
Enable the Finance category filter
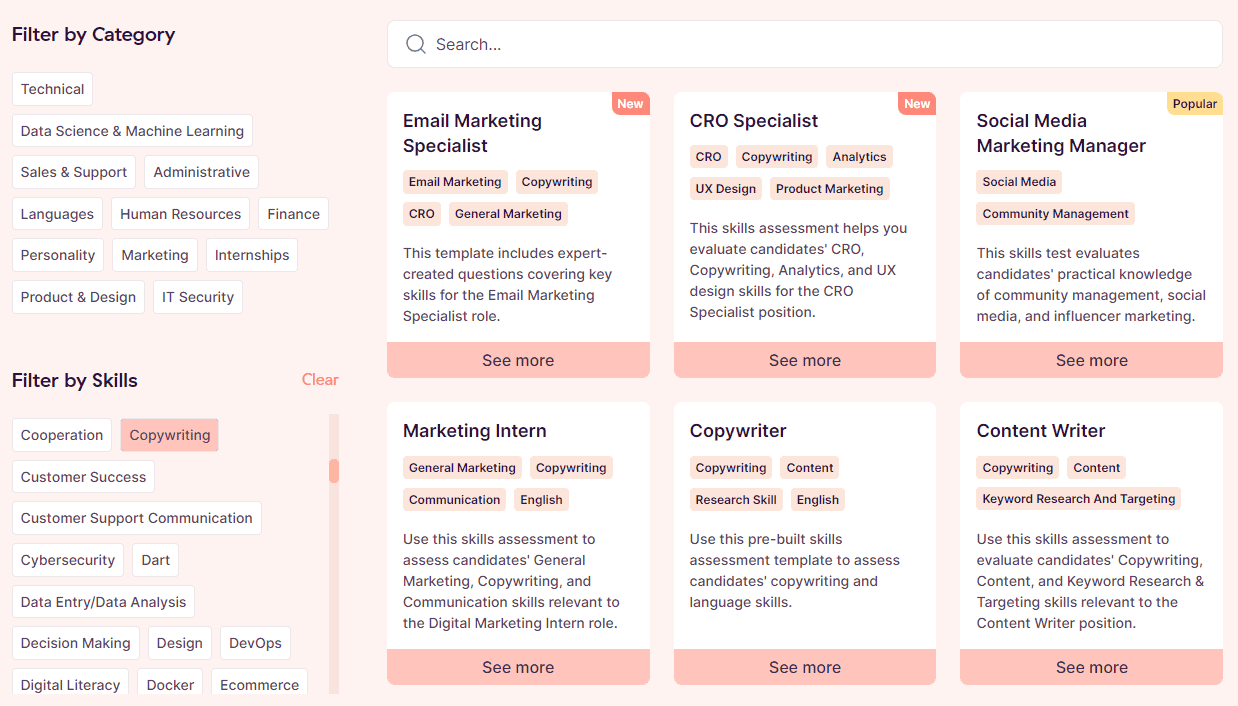click(x=293, y=213)
